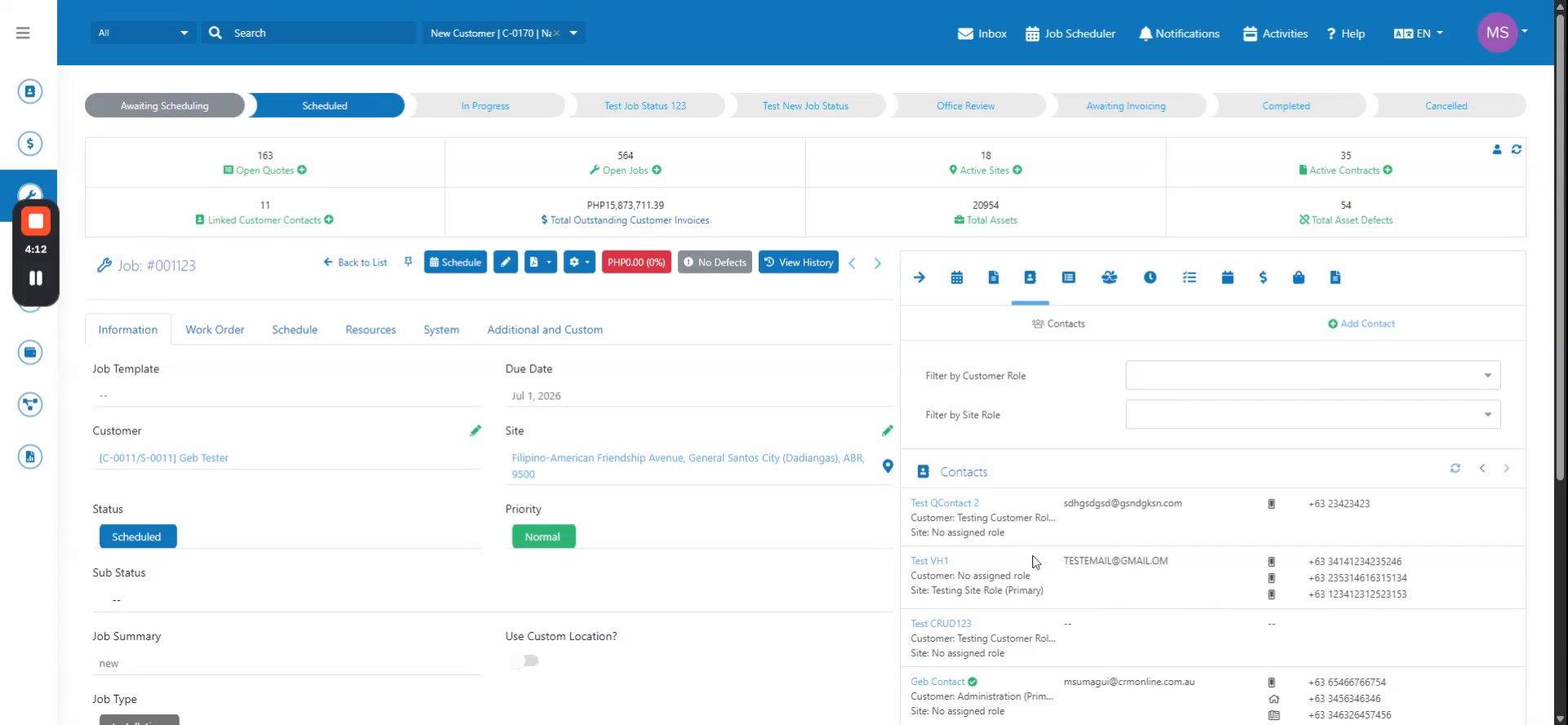Edit the Customer with the green pencil
Image resolution: width=1568 pixels, height=725 pixels.
click(x=475, y=430)
